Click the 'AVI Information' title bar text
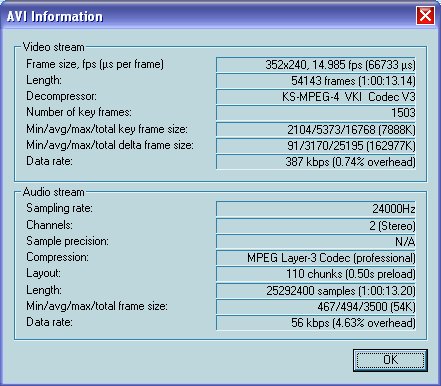441x386 pixels. coord(55,16)
